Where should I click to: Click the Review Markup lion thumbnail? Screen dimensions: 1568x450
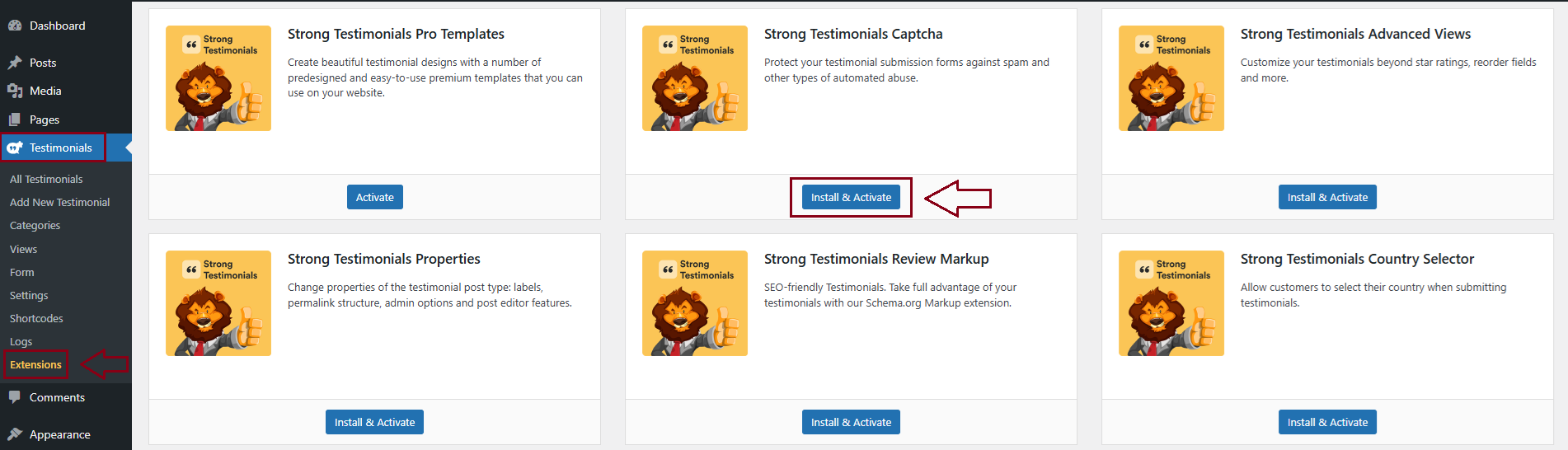pyautogui.click(x=695, y=303)
